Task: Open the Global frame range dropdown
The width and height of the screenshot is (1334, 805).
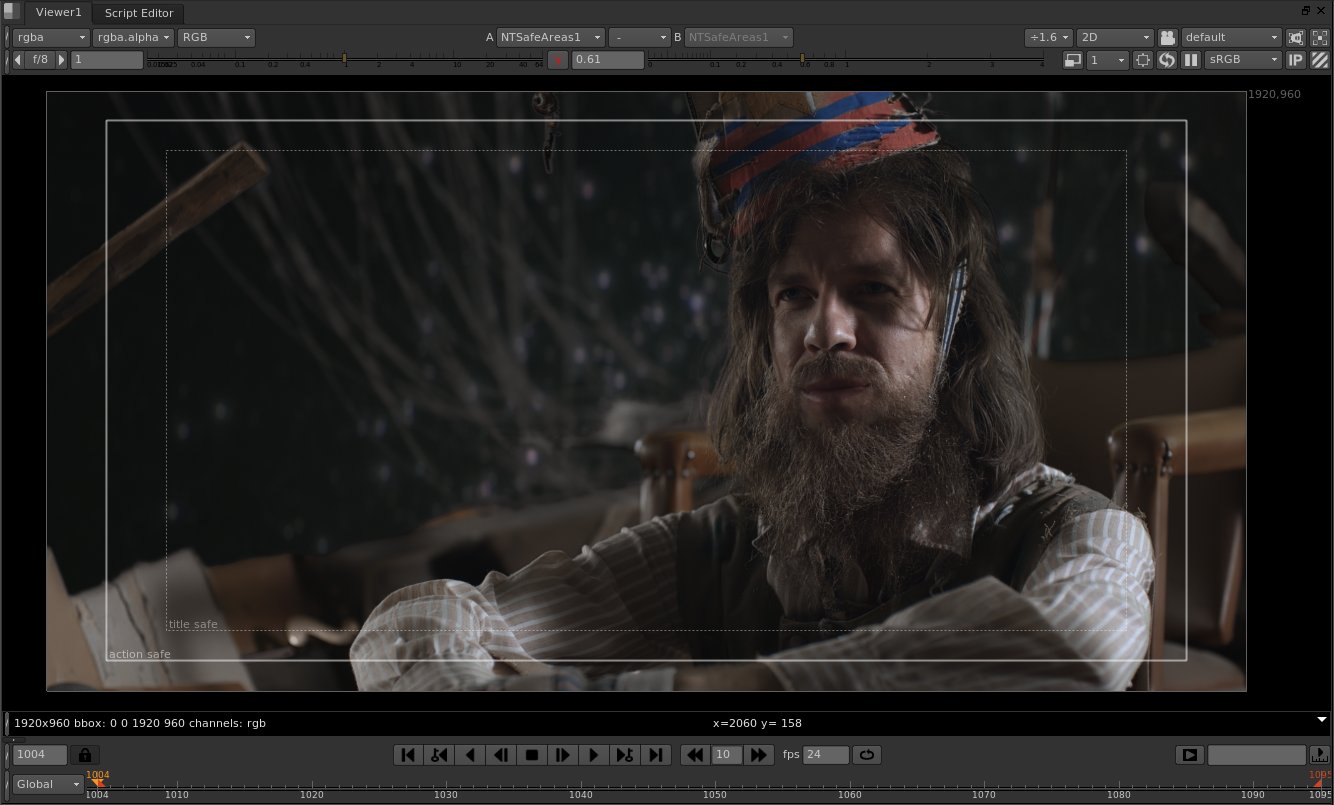Action: pos(47,784)
